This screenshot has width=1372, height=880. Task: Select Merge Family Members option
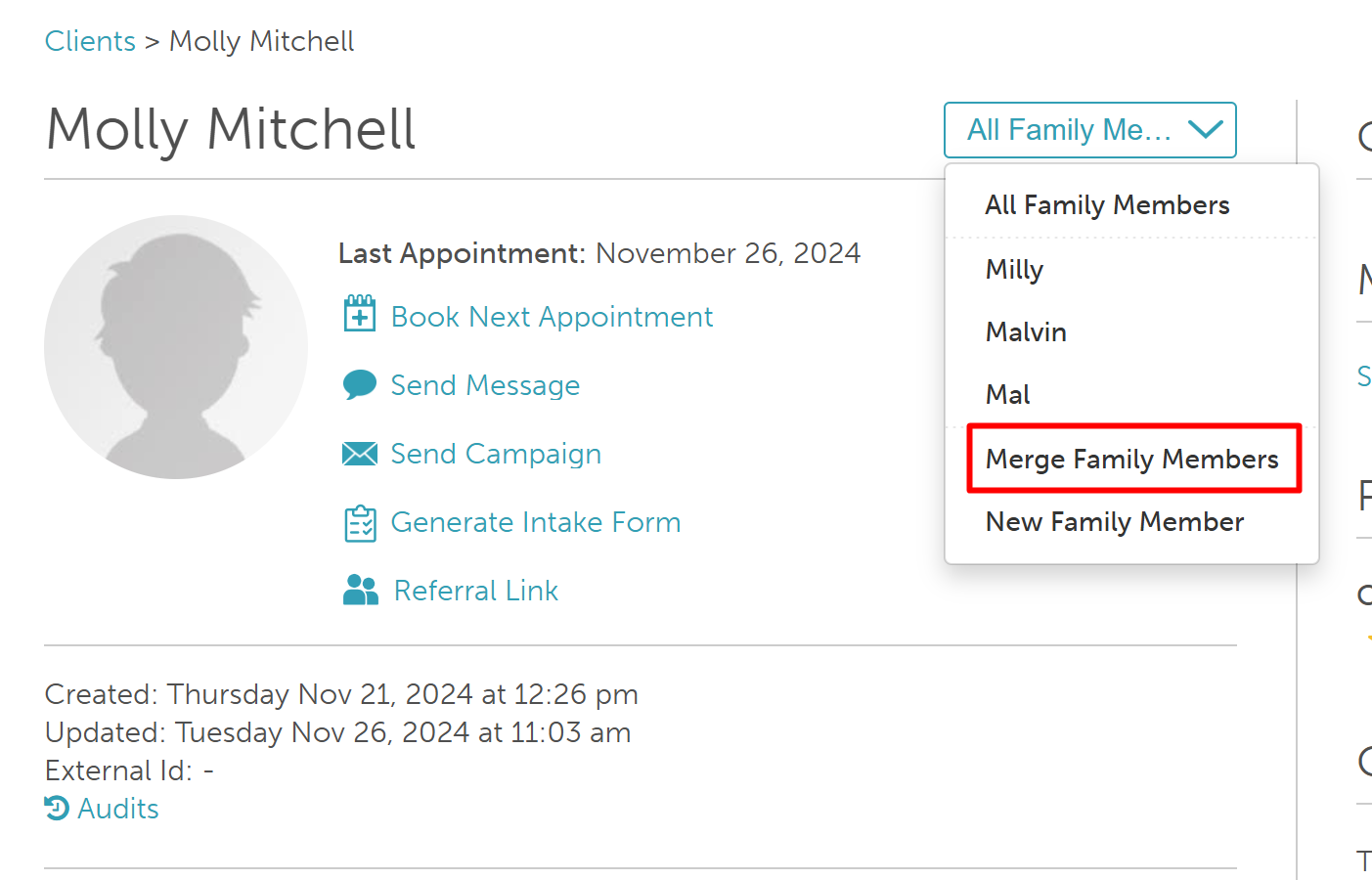pyautogui.click(x=1131, y=460)
